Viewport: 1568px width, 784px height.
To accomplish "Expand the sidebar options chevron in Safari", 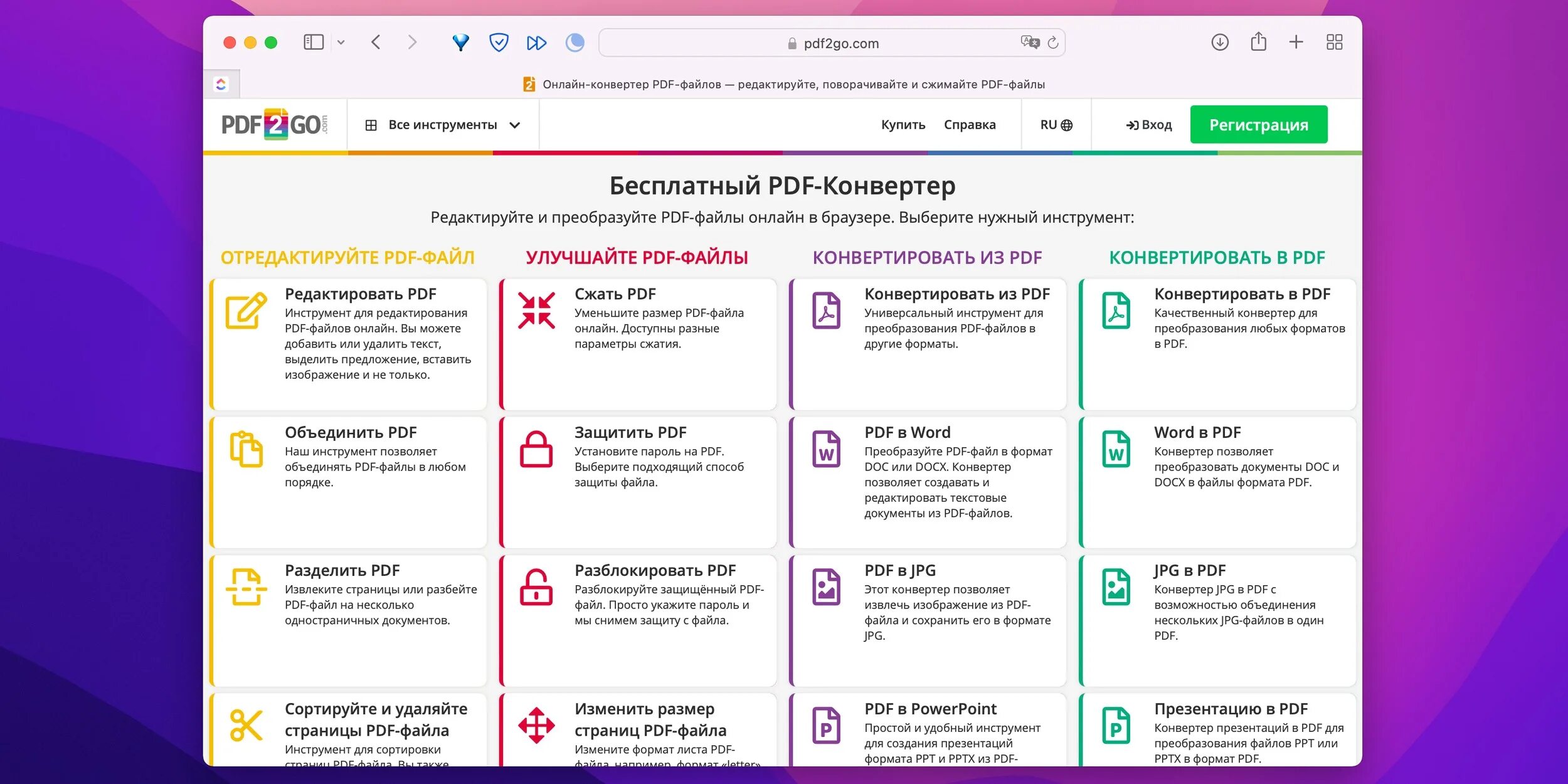I will 341,43.
